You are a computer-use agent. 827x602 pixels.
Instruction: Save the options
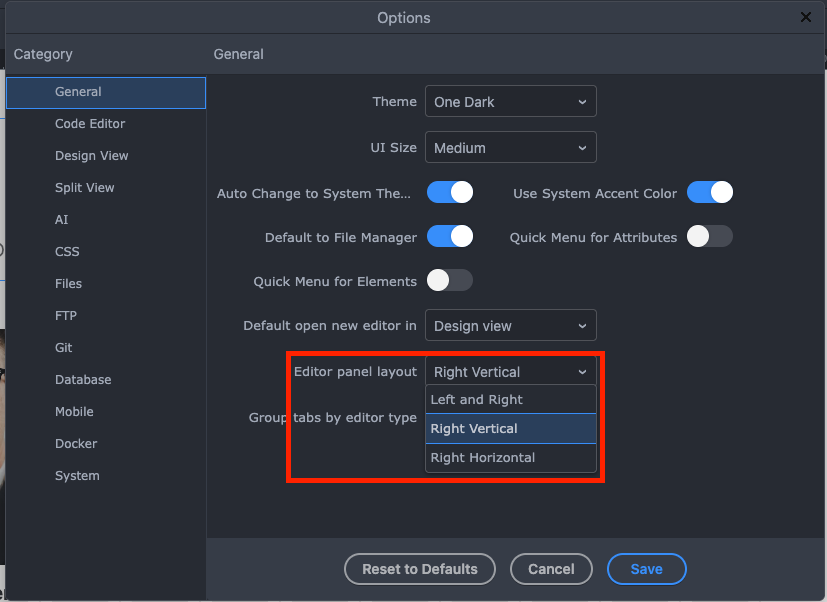[x=647, y=569]
